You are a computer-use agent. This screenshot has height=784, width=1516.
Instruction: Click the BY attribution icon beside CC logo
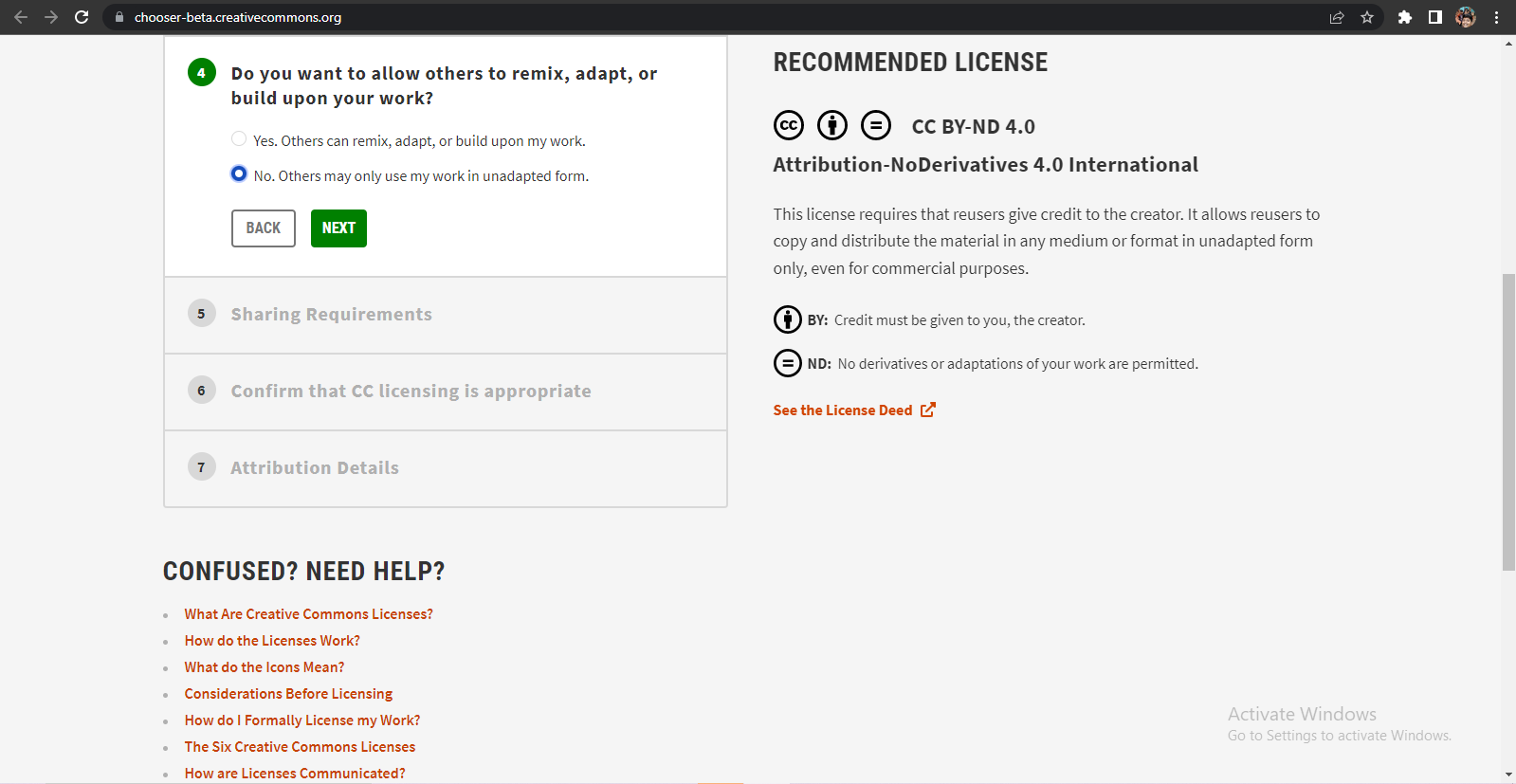(832, 125)
